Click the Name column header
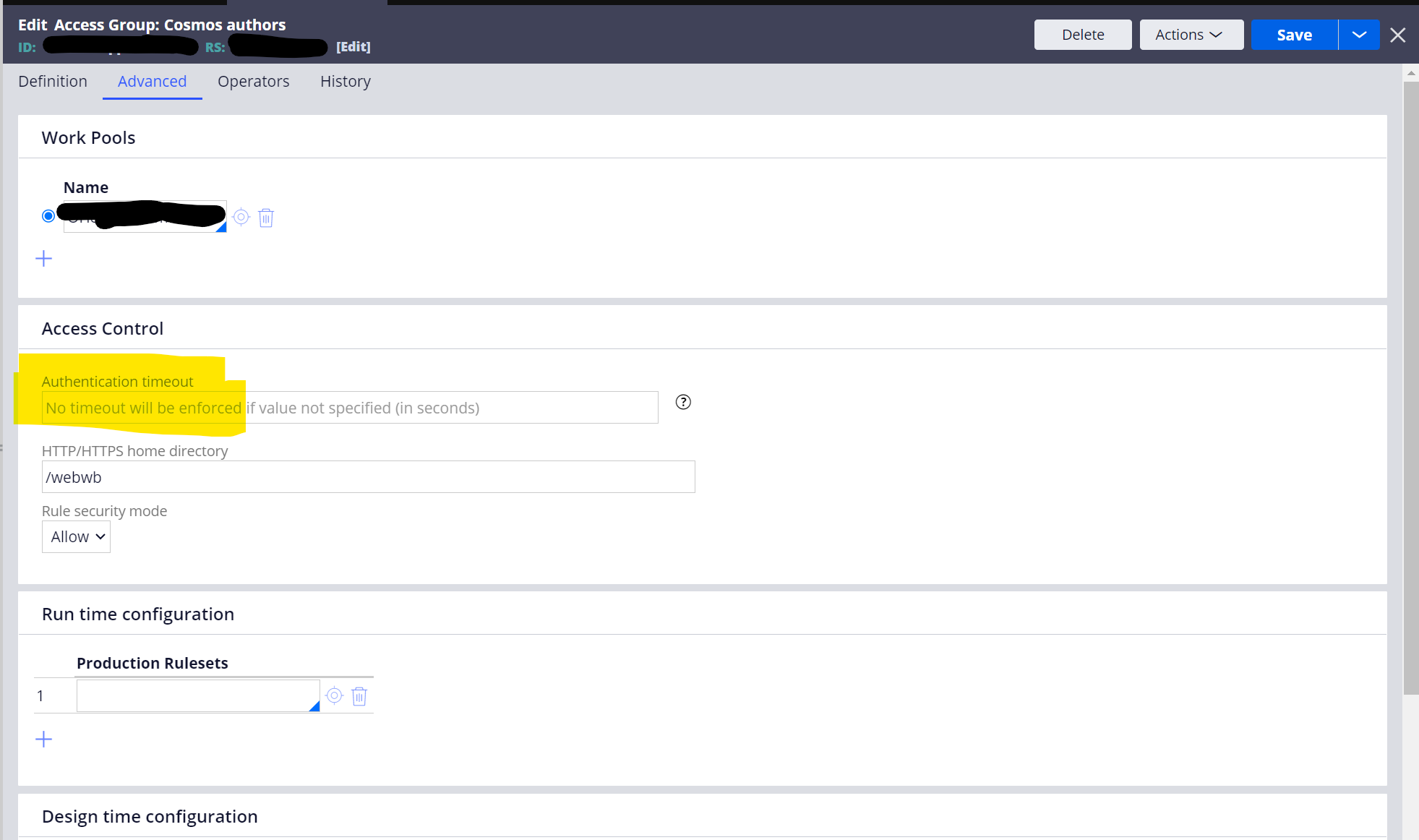This screenshot has width=1419, height=840. [x=86, y=187]
